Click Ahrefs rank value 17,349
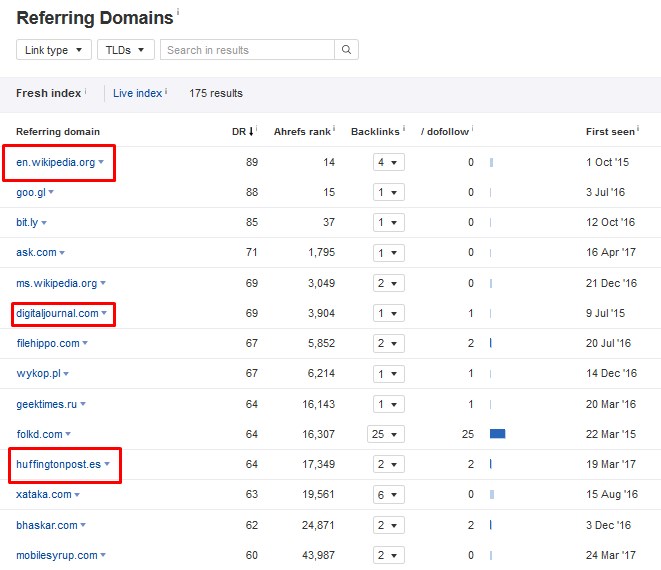The image size is (661, 570). coord(318,464)
